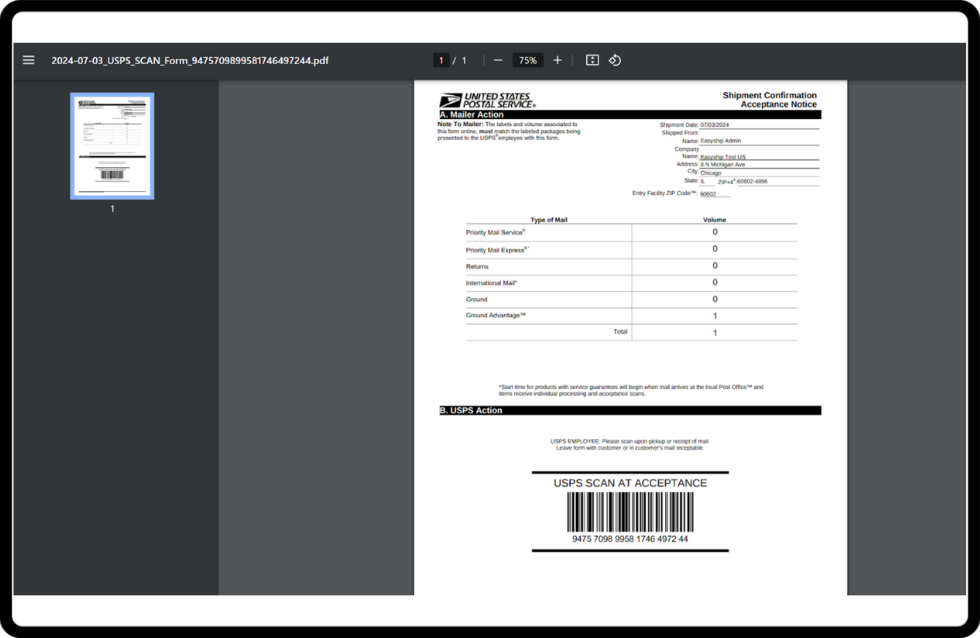
Task: Zoom in using the plus icon
Action: click(x=557, y=60)
